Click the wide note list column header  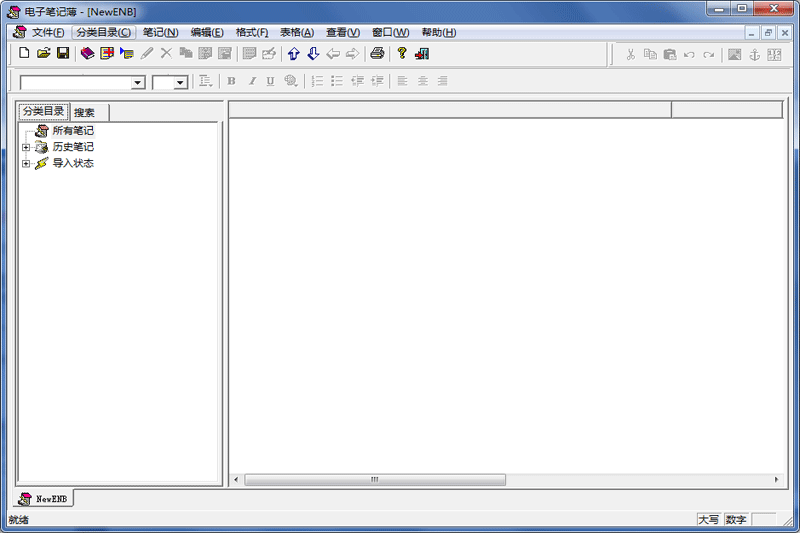tap(449, 110)
